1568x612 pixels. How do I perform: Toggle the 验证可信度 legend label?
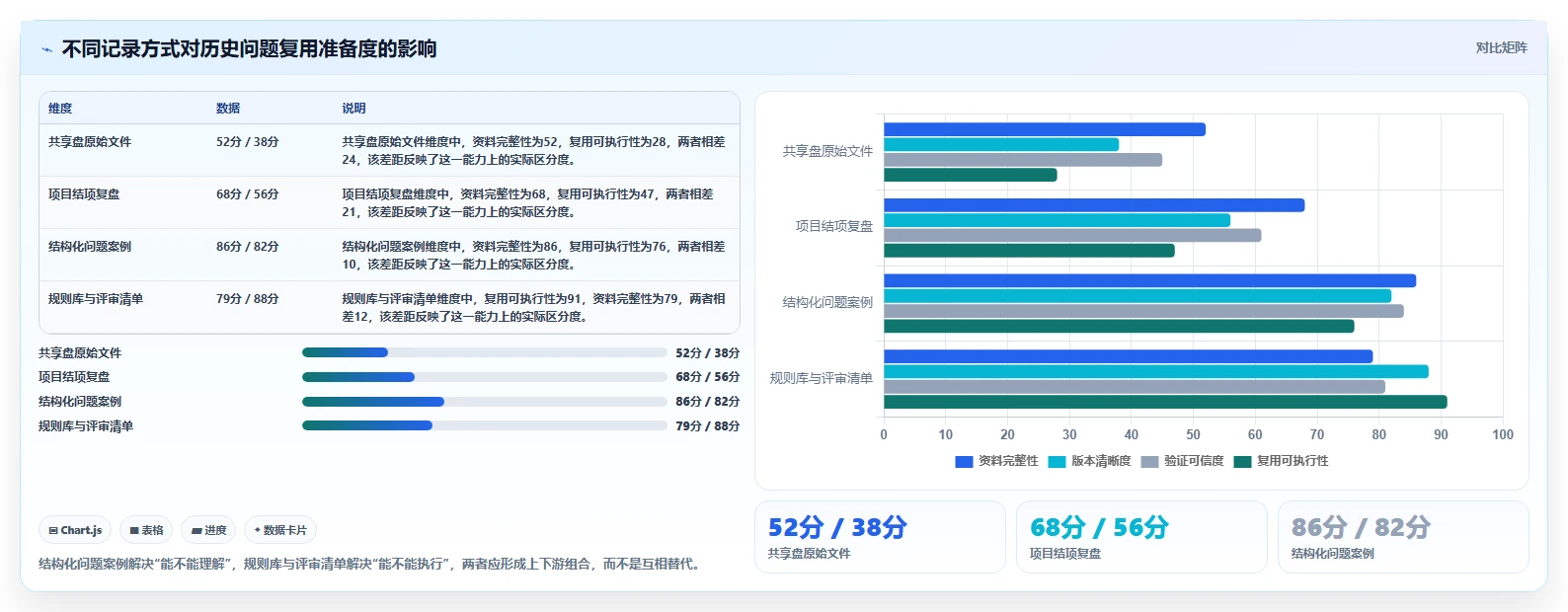point(1194,461)
